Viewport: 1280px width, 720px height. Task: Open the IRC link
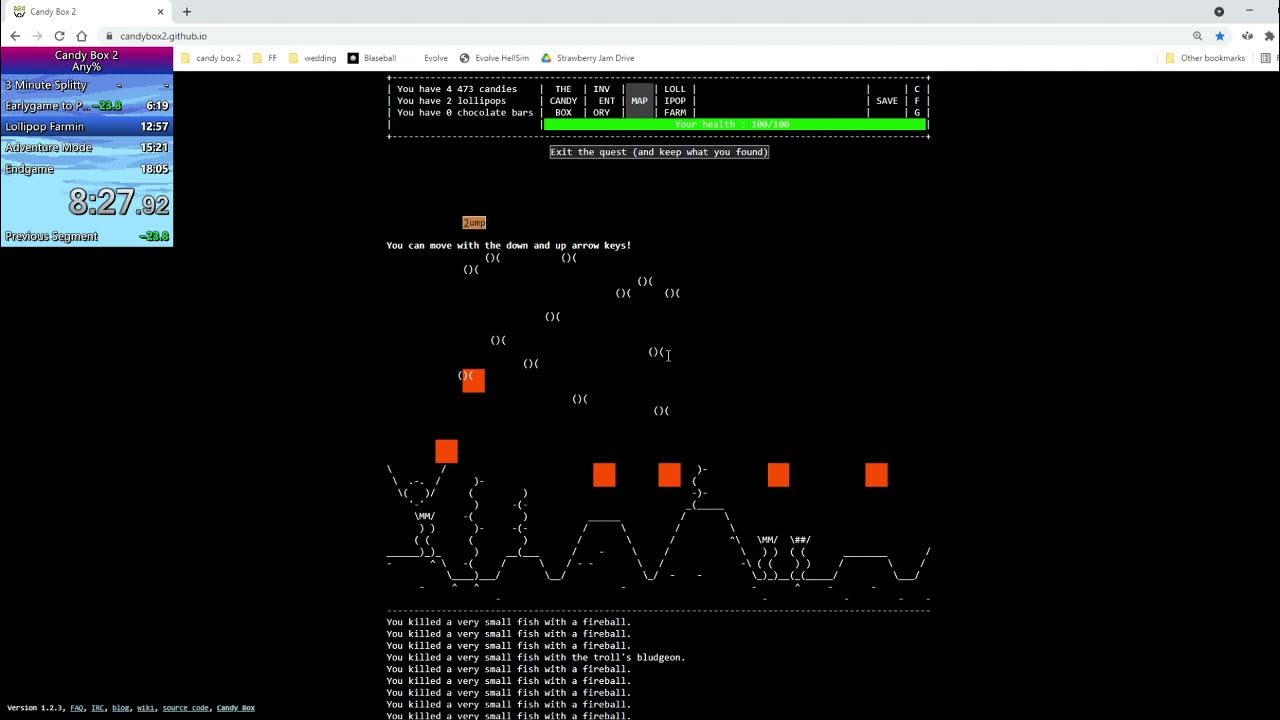[98, 708]
